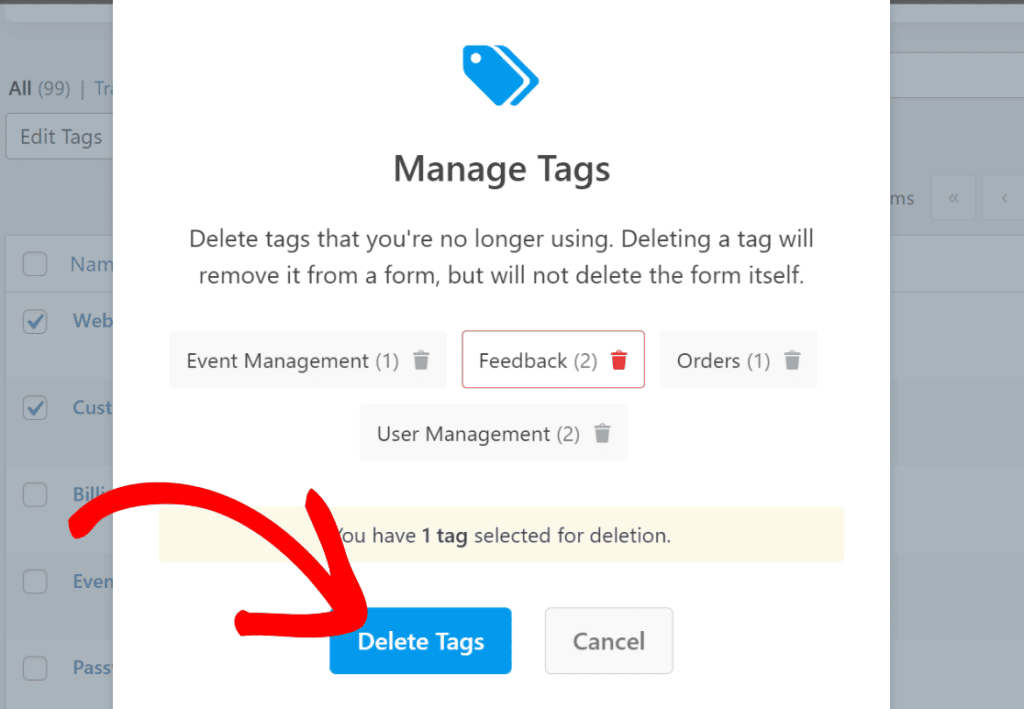The width and height of the screenshot is (1024, 709).
Task: Open the Edit Tags control
Action: [x=60, y=137]
